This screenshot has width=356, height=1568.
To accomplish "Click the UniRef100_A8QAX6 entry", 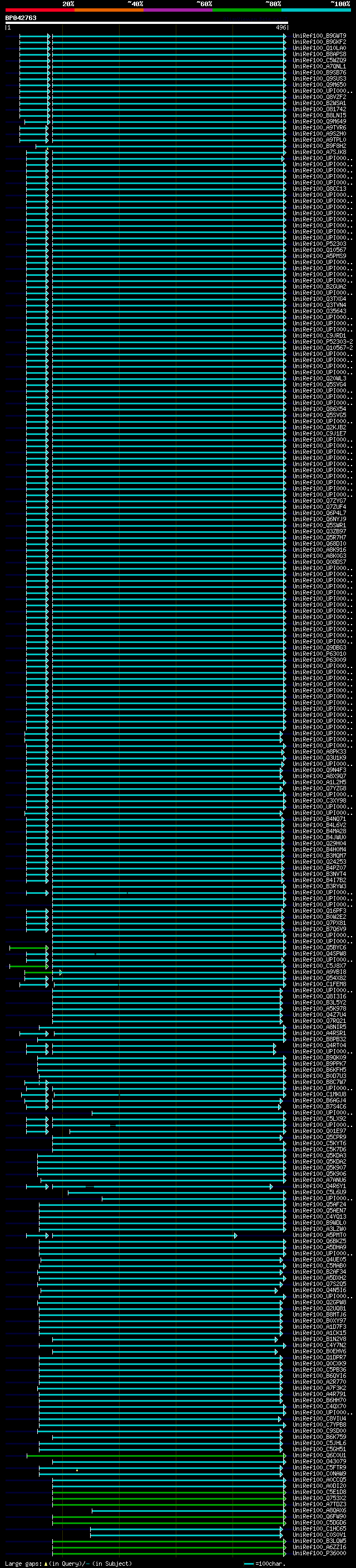I will 319,1510.
